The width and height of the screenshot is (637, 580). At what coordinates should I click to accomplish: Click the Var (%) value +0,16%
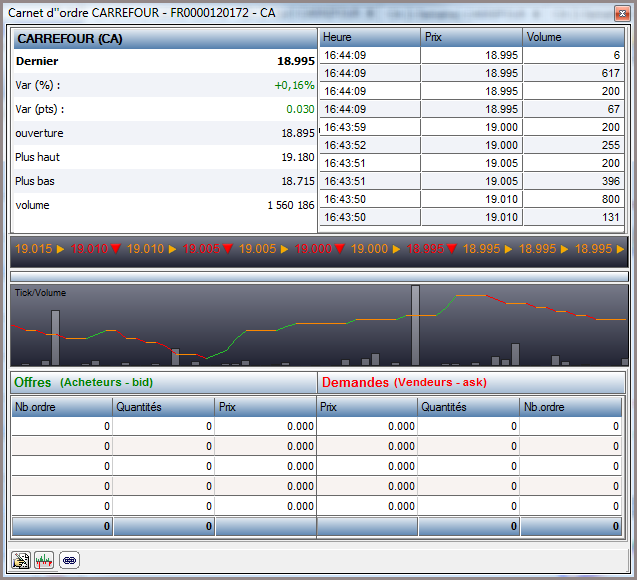point(295,85)
